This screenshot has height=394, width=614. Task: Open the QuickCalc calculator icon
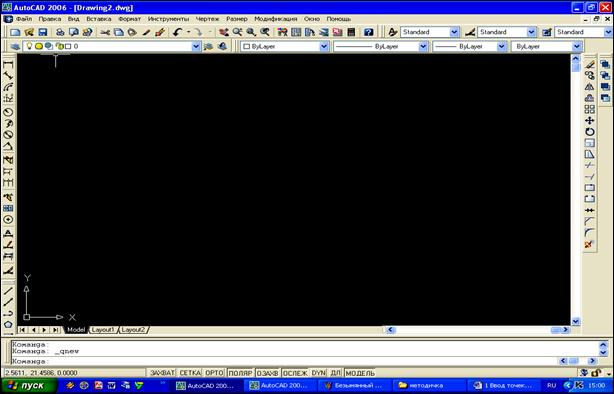tap(351, 32)
